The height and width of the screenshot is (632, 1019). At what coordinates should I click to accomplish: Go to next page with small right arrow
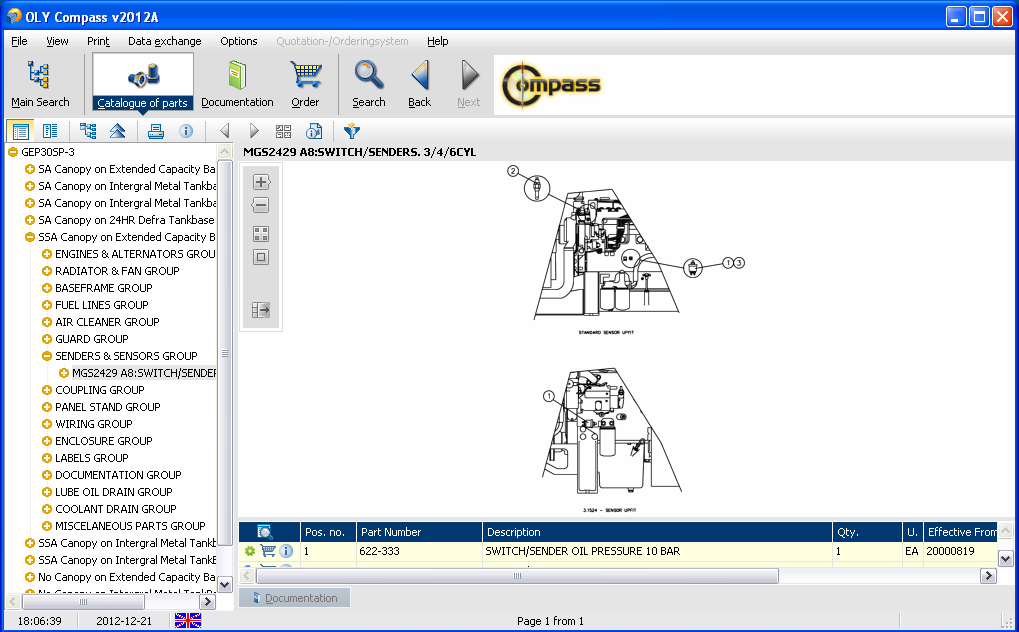point(254,131)
